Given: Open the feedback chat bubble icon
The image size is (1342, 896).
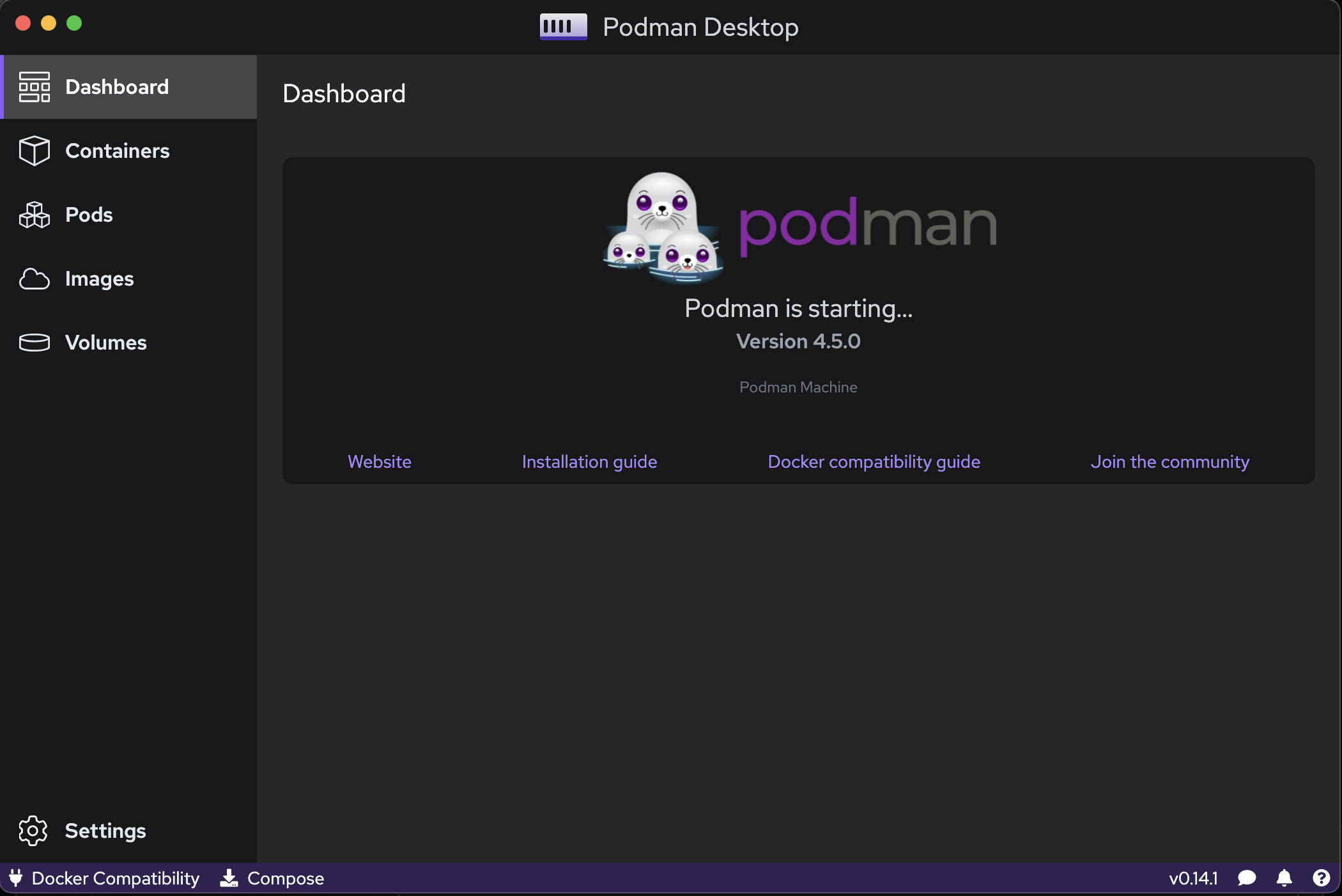Looking at the screenshot, I should point(1247,877).
